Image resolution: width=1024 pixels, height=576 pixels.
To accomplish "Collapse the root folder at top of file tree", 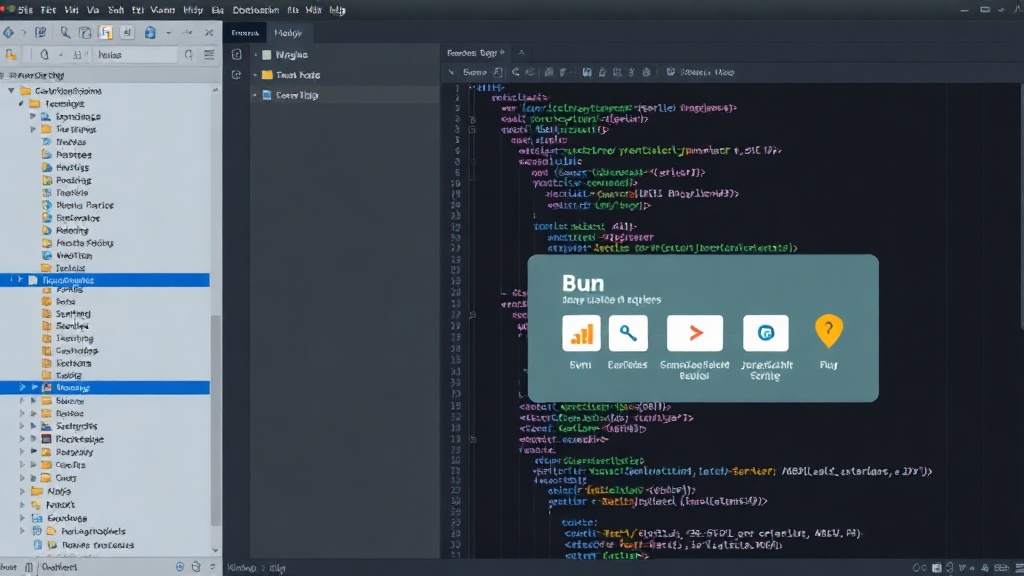I will [x=11, y=91].
